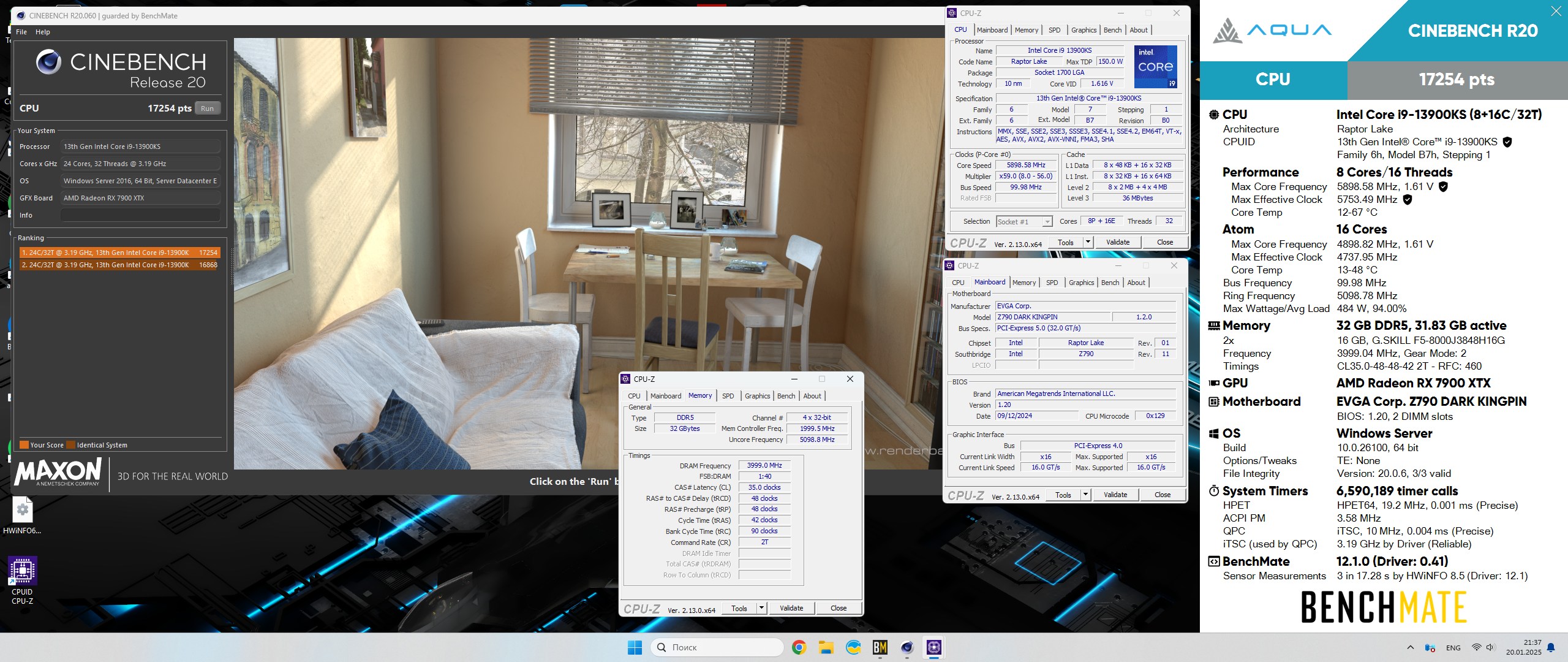1568x662 pixels.
Task: Click the Identical System legend swatch
Action: click(x=70, y=445)
